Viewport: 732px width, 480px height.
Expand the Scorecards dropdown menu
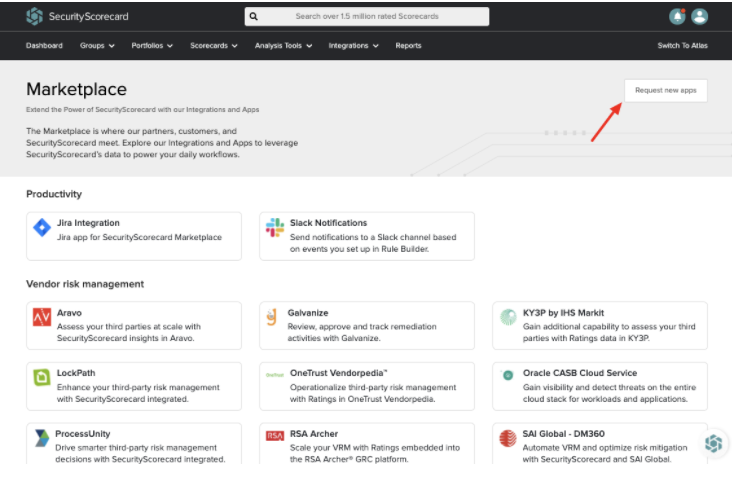point(214,46)
